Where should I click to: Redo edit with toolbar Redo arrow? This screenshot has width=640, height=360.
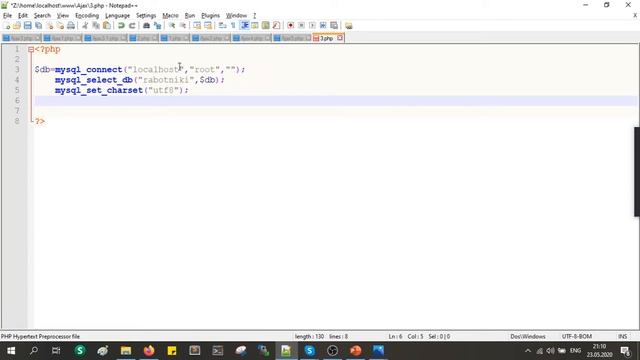(132, 26)
